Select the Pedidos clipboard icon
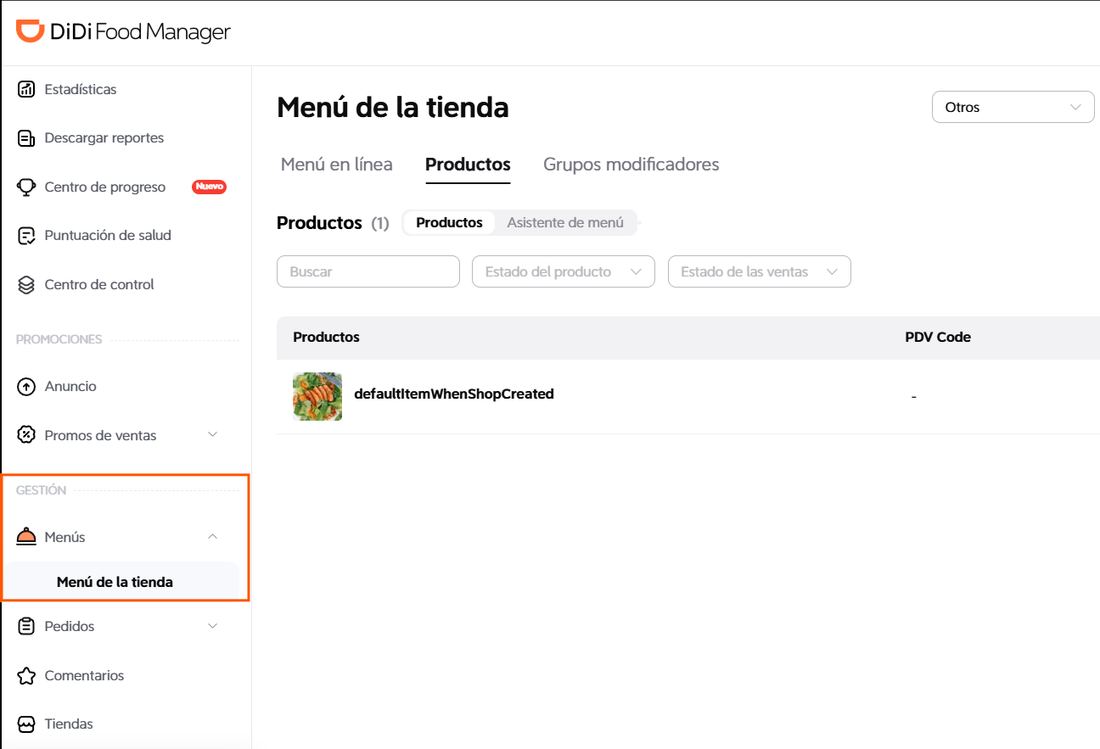1100x749 pixels. click(26, 626)
